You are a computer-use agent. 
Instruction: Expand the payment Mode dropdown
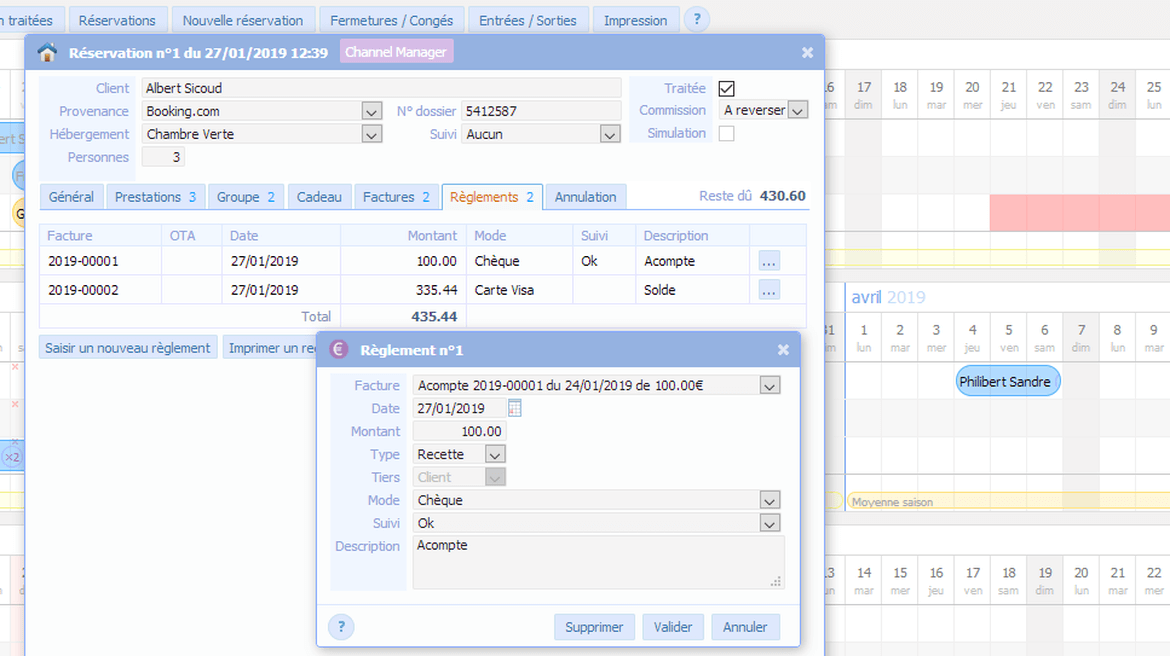[x=769, y=501]
